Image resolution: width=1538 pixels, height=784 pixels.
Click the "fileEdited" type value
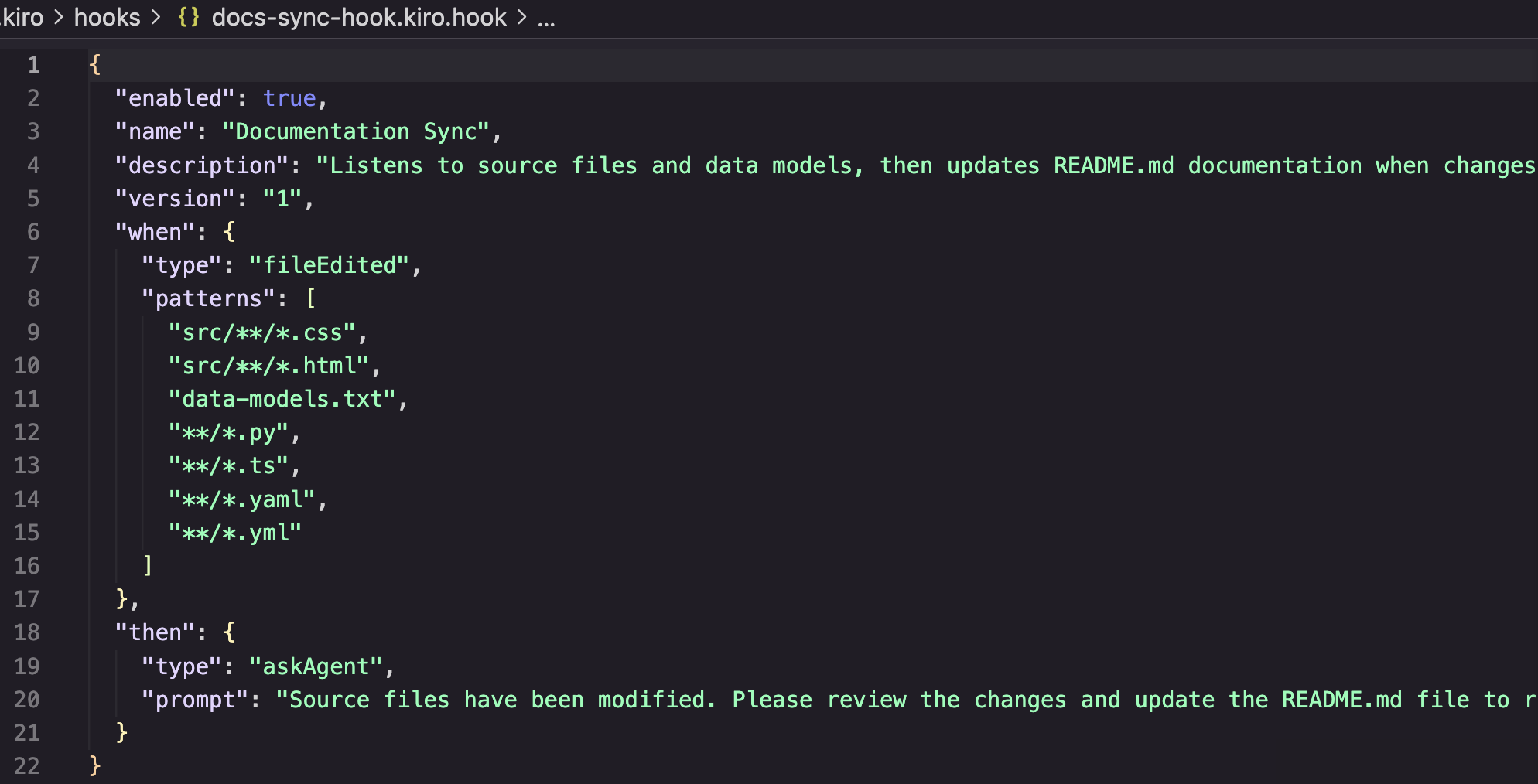[x=329, y=265]
